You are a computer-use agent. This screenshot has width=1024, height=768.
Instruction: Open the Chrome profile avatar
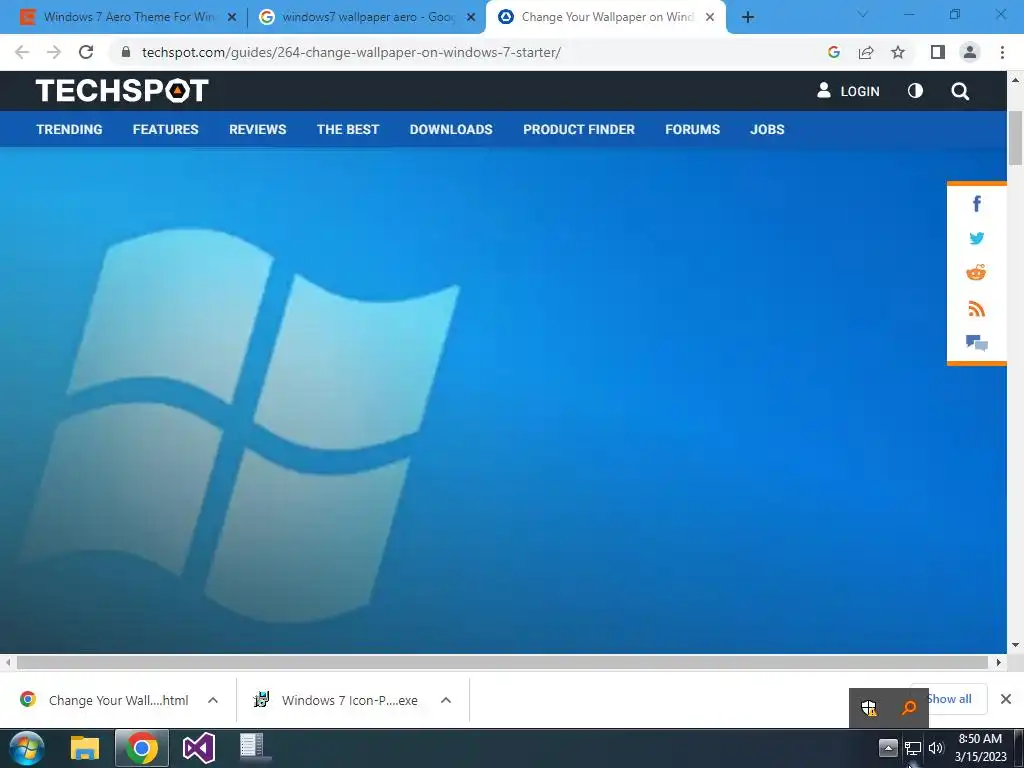970,52
